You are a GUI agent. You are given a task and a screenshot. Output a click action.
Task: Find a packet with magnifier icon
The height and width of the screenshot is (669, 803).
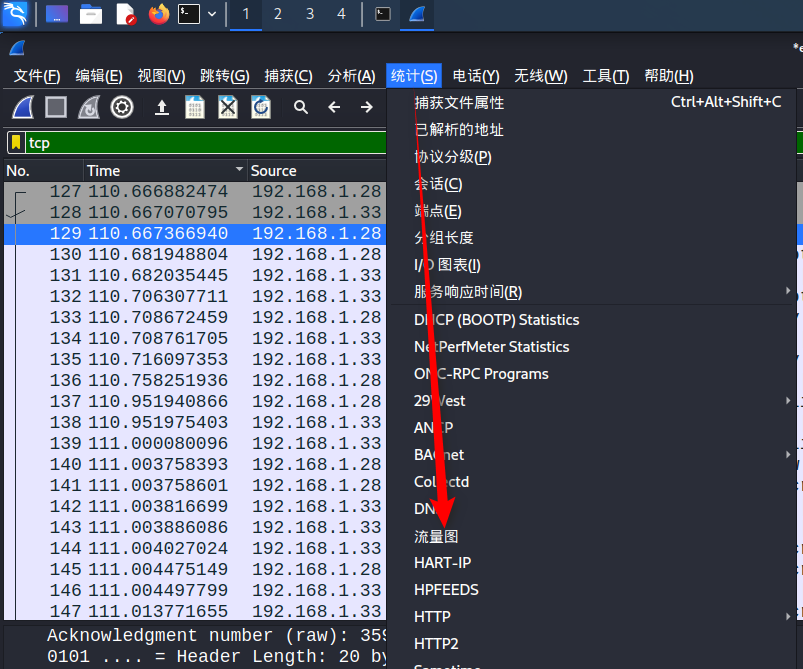click(x=301, y=107)
